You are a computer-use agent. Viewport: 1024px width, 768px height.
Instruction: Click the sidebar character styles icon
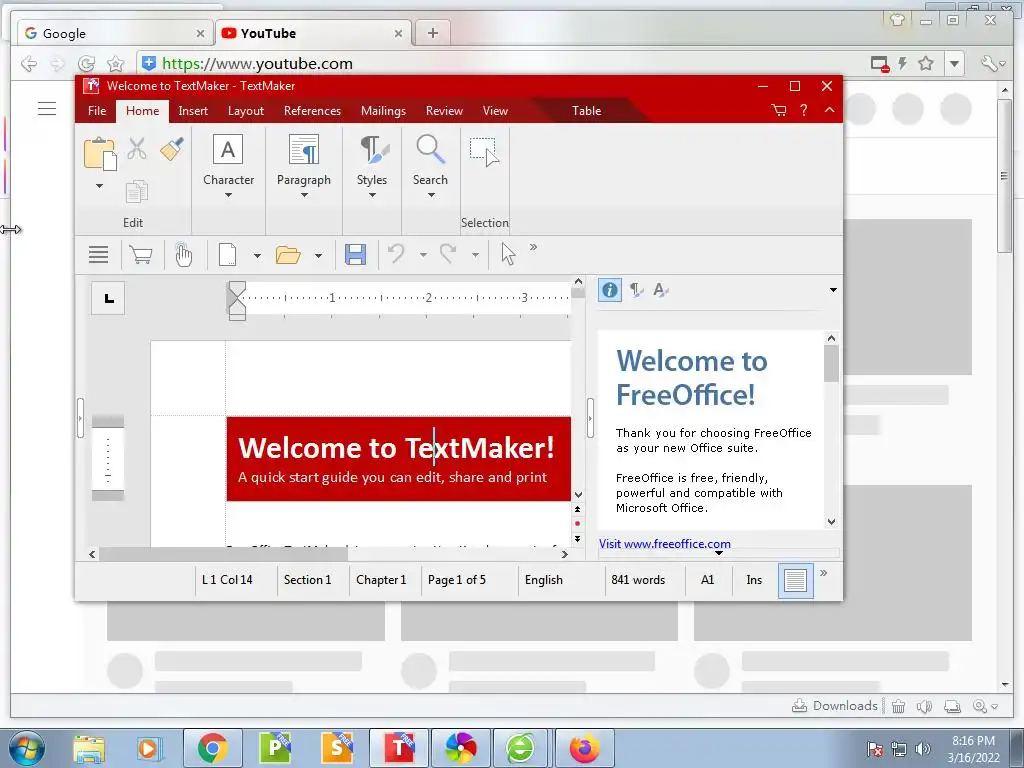tap(661, 290)
